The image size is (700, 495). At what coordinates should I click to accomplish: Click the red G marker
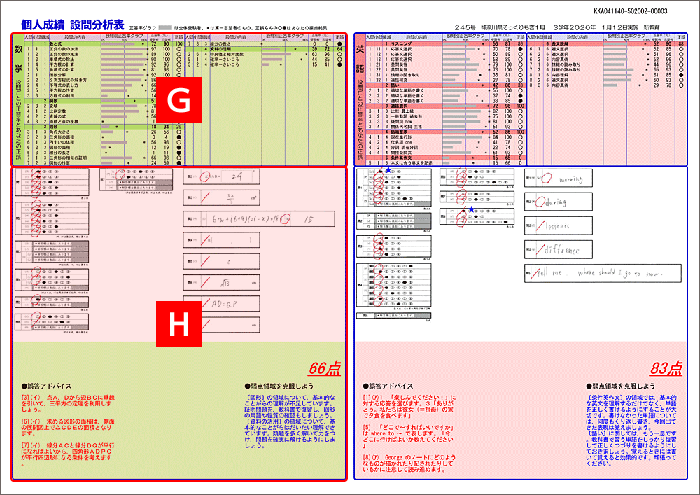[177, 99]
